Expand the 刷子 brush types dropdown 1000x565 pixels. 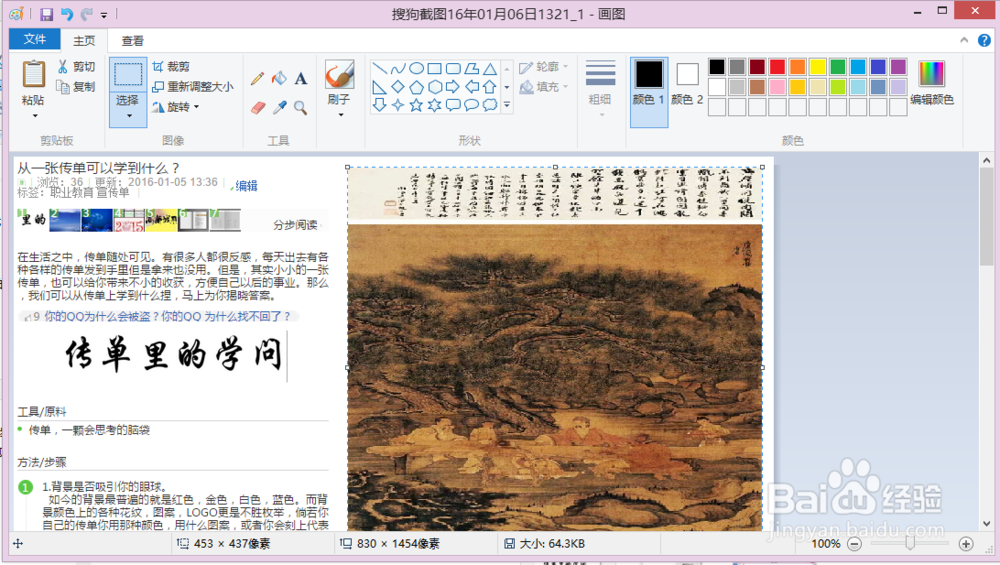pos(340,115)
